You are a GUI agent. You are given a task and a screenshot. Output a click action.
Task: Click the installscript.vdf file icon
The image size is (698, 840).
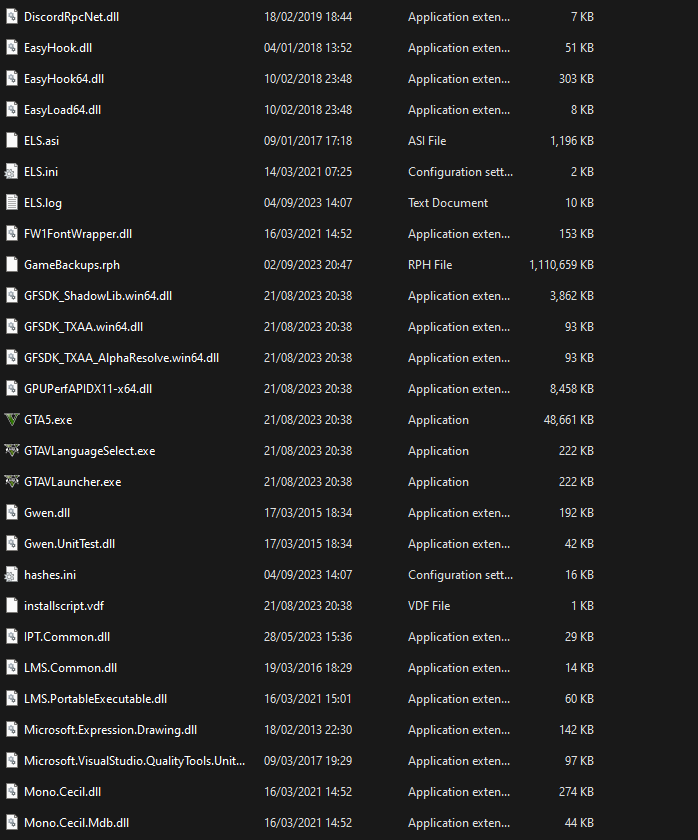tap(12, 606)
